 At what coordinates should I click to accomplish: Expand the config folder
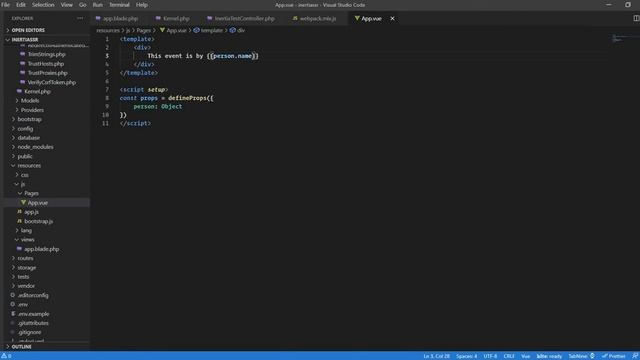pyautogui.click(x=25, y=129)
